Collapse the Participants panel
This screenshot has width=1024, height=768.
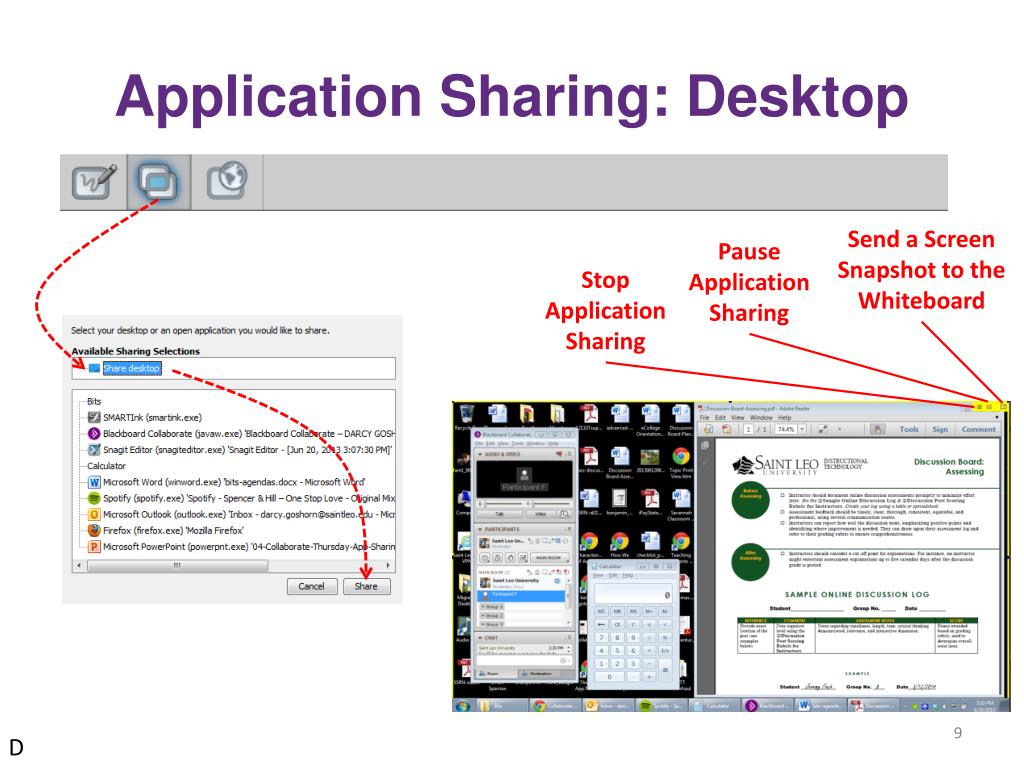click(481, 529)
